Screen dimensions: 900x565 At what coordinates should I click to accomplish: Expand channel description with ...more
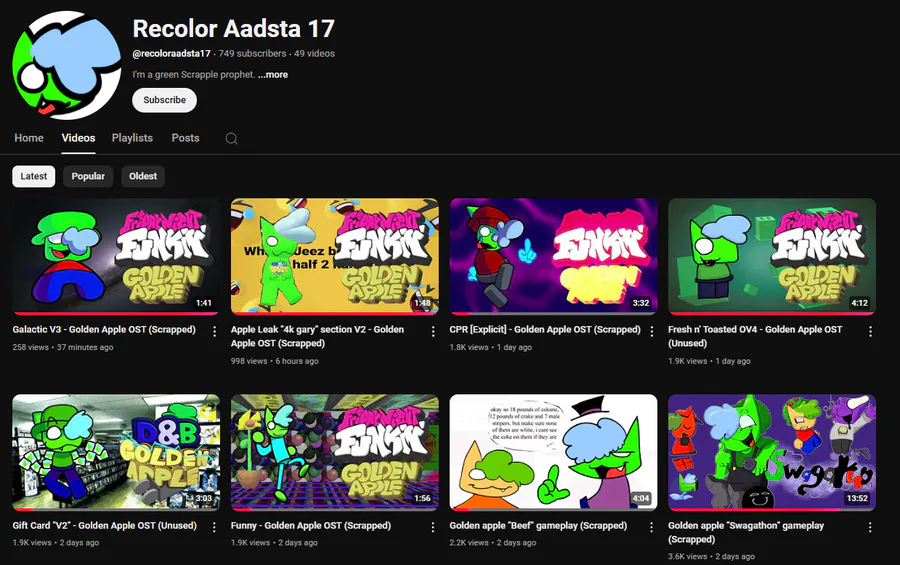point(273,75)
